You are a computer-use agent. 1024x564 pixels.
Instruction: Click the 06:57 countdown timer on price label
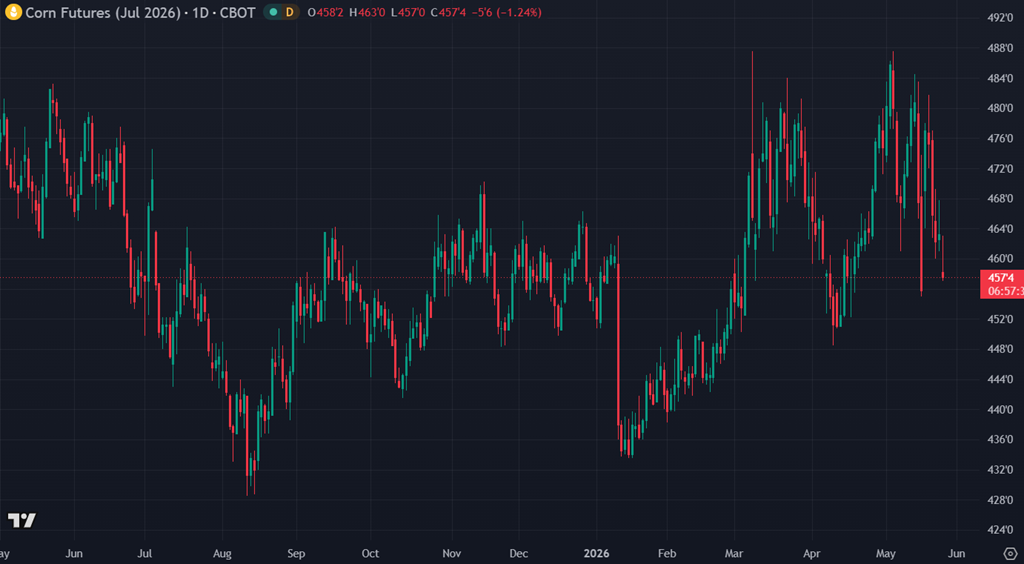(x=1003, y=290)
